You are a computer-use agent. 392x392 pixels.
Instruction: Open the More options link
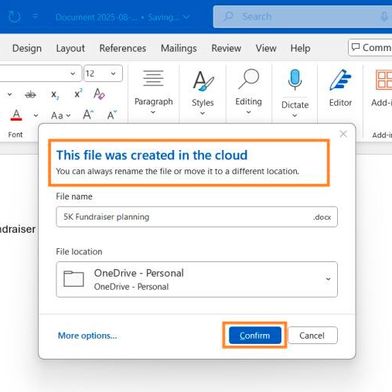(87, 335)
